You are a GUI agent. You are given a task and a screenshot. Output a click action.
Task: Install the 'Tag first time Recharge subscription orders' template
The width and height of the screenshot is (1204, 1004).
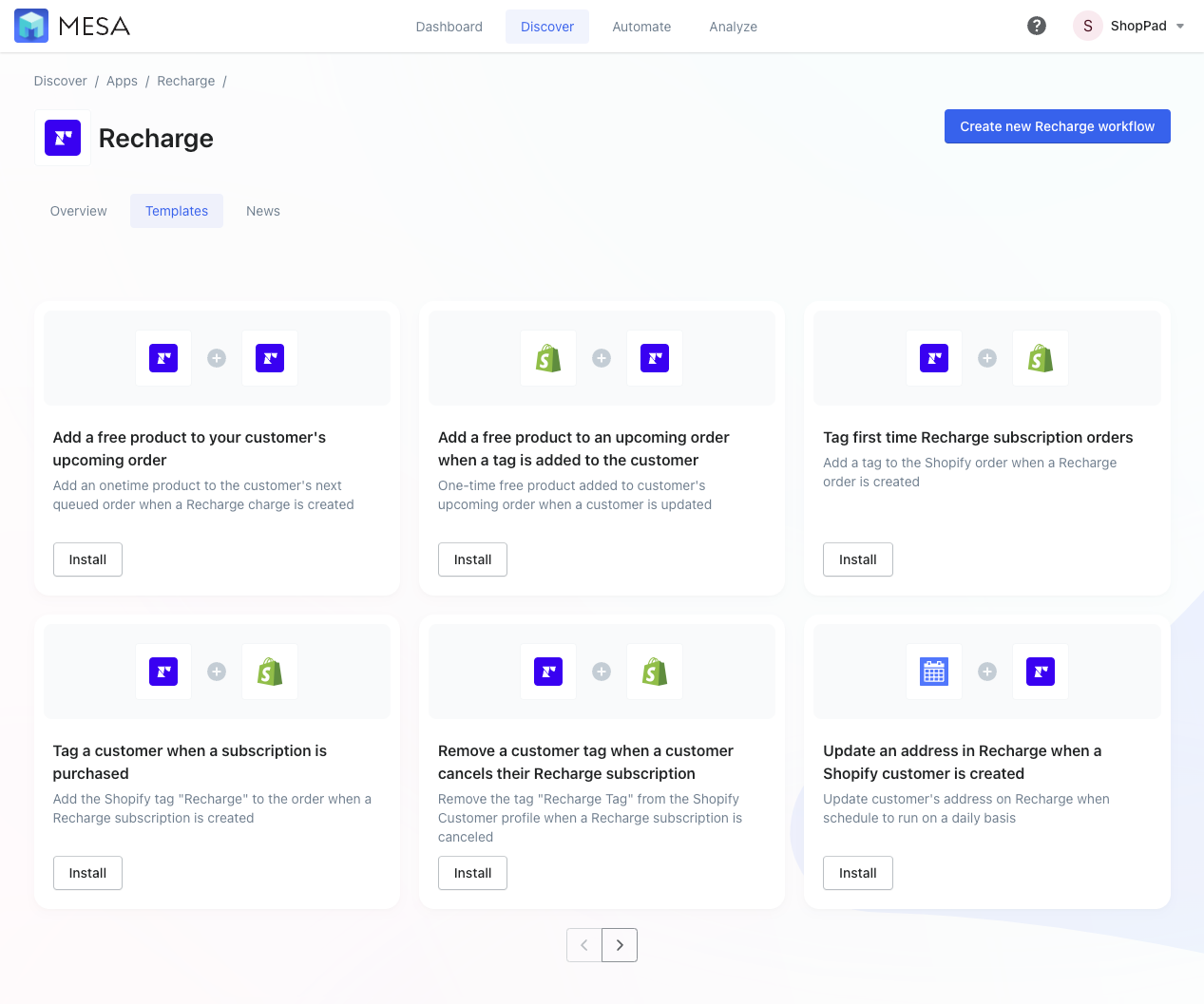[857, 559]
